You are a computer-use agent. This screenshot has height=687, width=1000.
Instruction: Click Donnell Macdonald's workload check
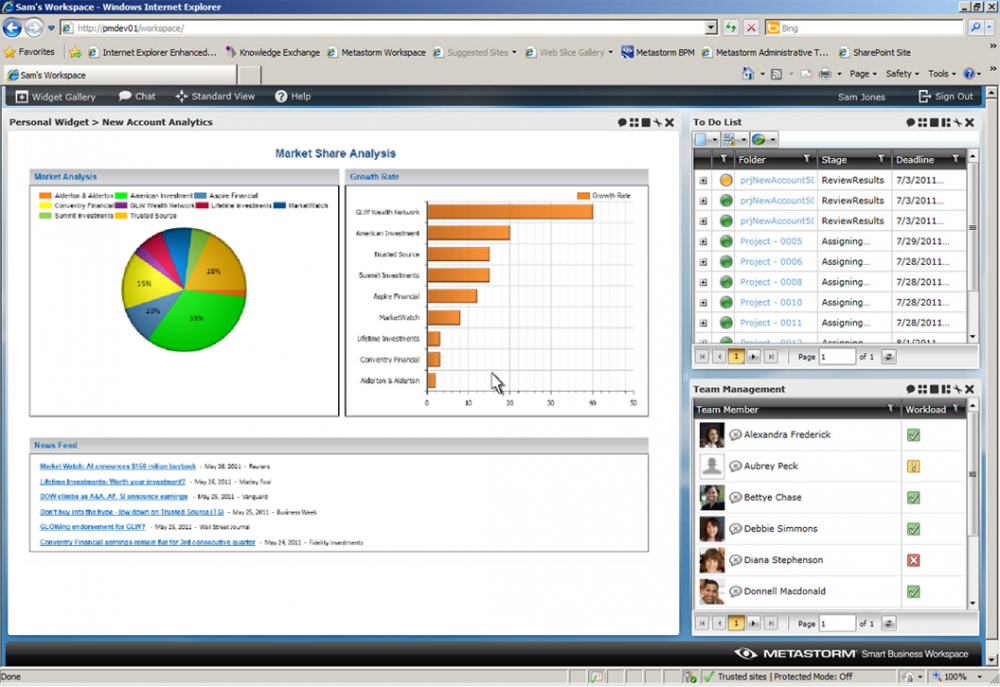click(x=913, y=591)
